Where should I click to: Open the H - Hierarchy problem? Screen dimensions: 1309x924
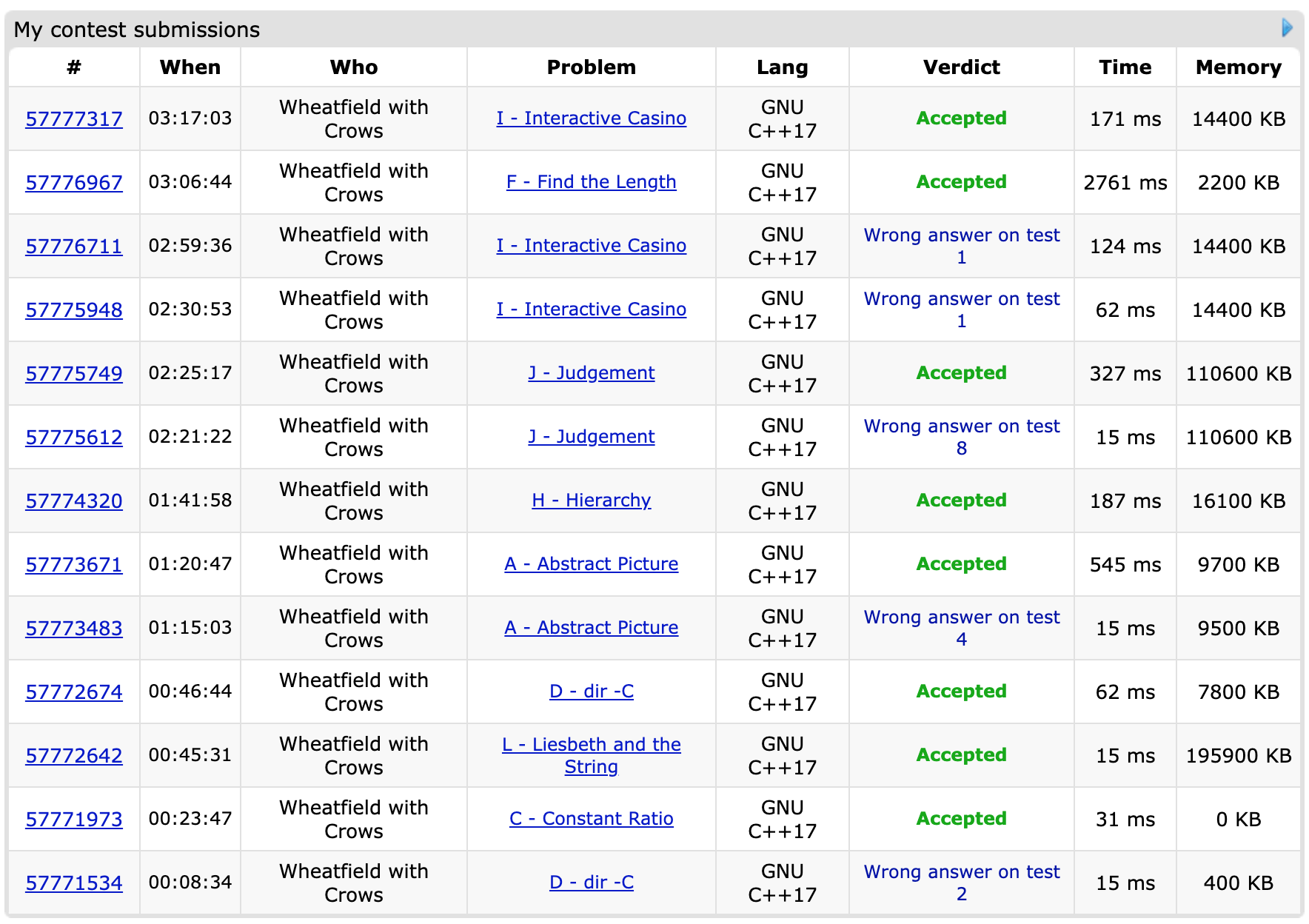pyautogui.click(x=591, y=500)
